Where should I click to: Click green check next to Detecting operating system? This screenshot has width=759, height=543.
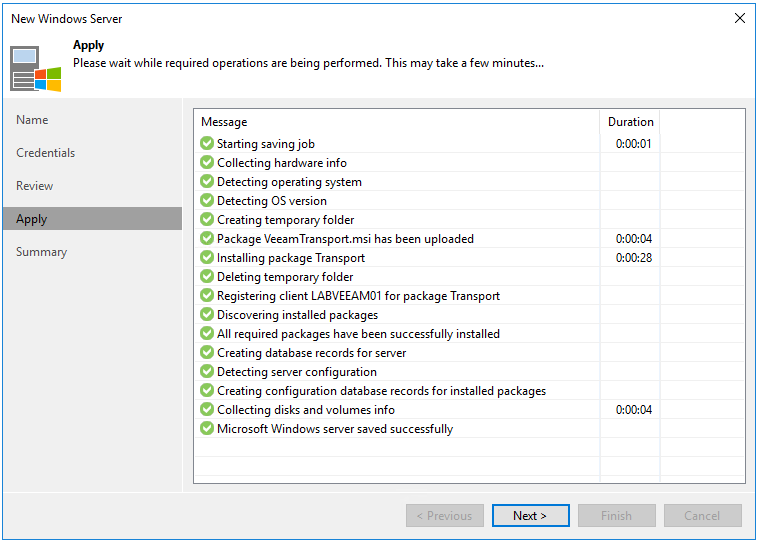coord(207,182)
